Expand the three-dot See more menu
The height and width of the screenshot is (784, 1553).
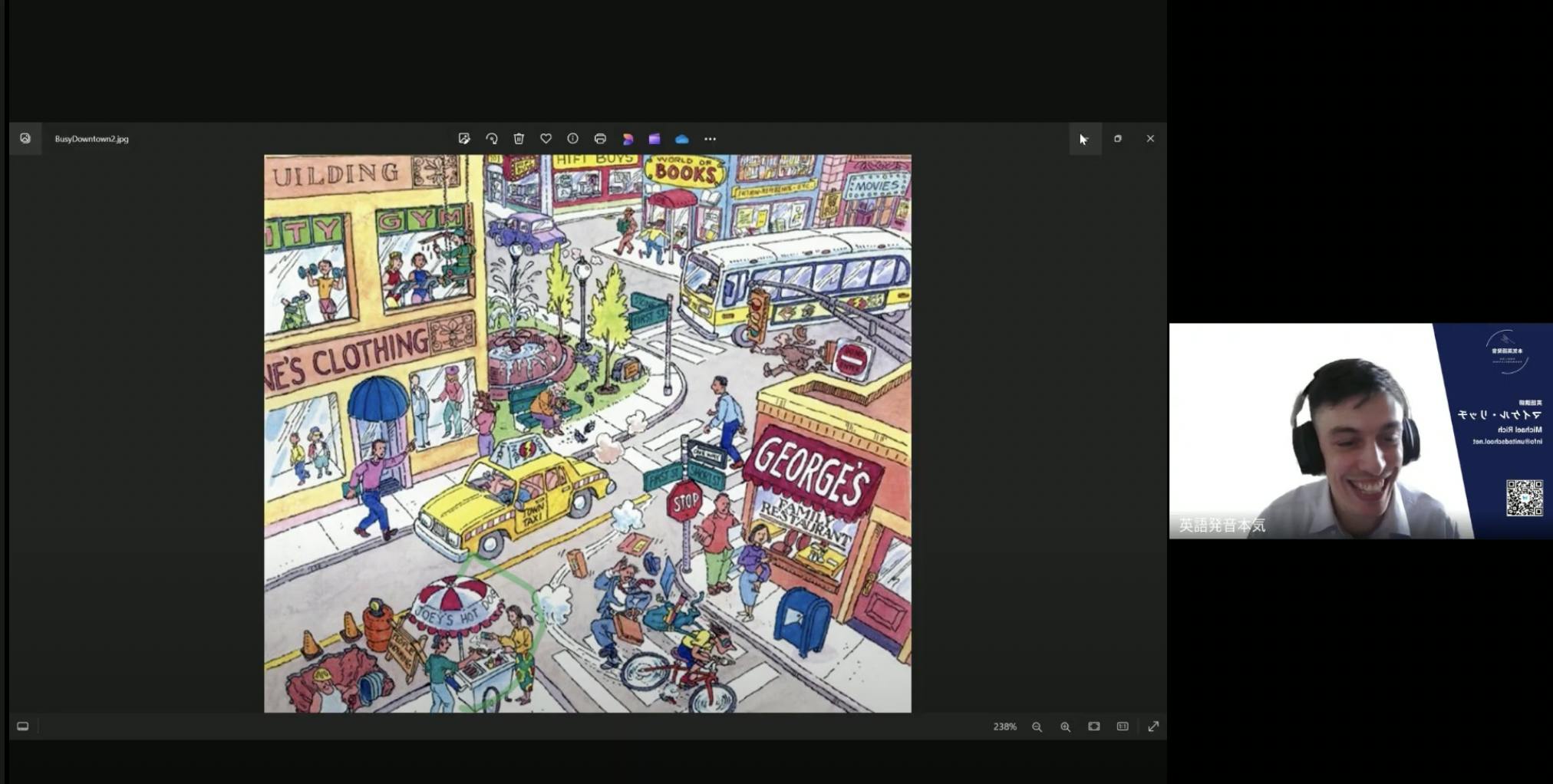click(x=710, y=139)
